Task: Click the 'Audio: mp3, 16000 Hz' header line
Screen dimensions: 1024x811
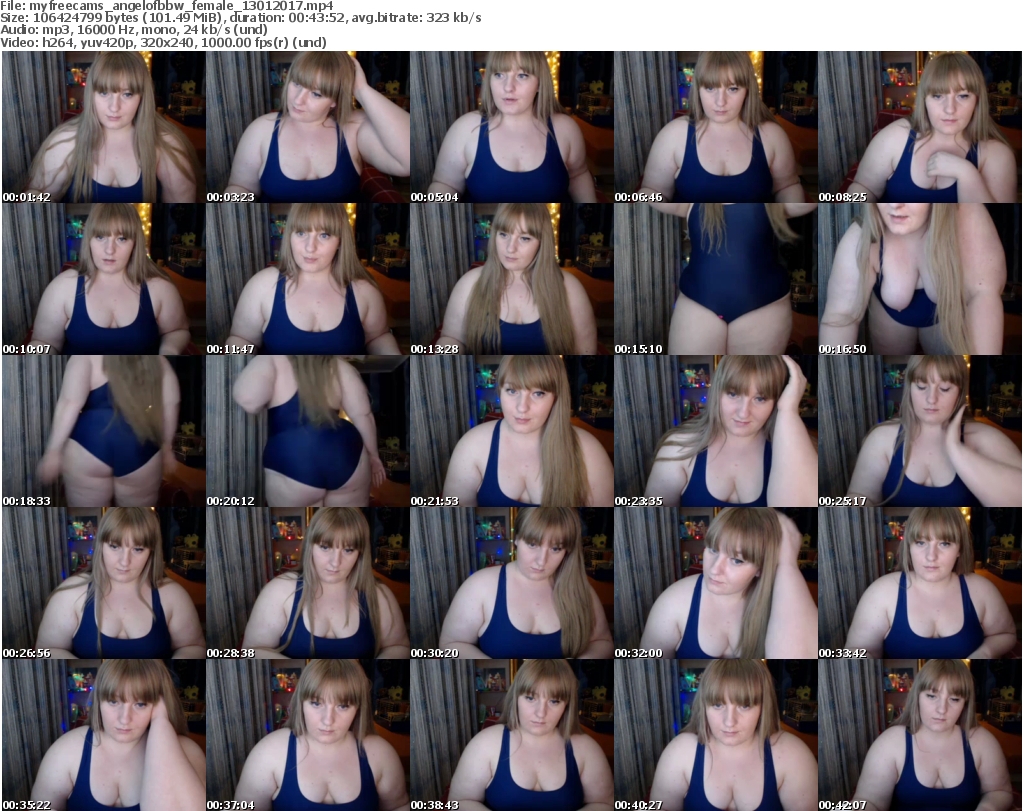Action: tap(134, 30)
